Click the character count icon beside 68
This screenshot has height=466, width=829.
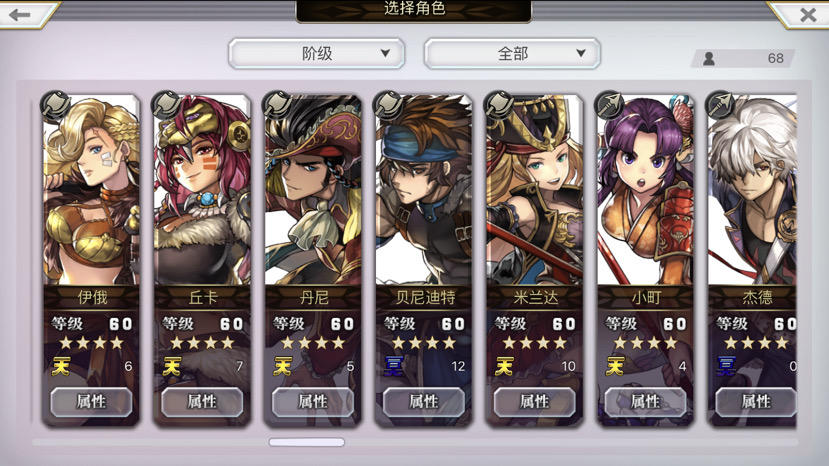tap(709, 58)
